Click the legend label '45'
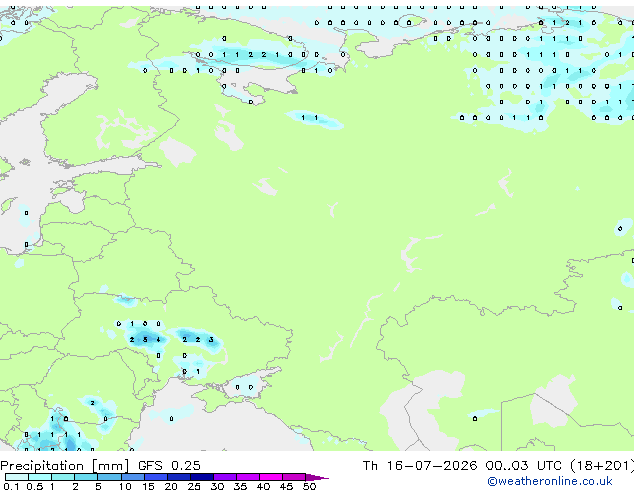634x490 pixels. point(286,486)
